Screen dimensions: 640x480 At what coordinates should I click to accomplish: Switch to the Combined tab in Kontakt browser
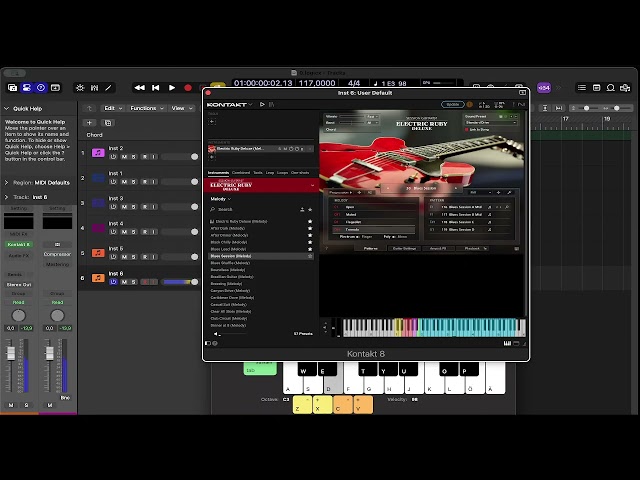(x=241, y=173)
